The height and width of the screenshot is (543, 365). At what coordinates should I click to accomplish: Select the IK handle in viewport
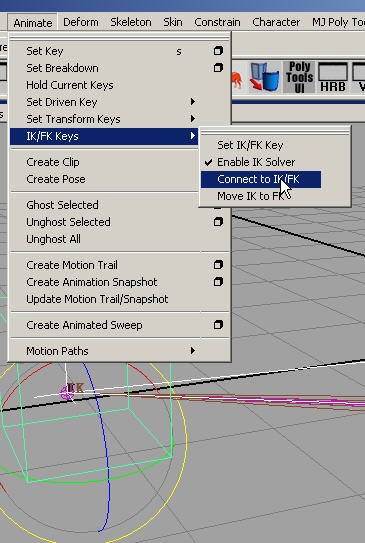tap(72, 391)
